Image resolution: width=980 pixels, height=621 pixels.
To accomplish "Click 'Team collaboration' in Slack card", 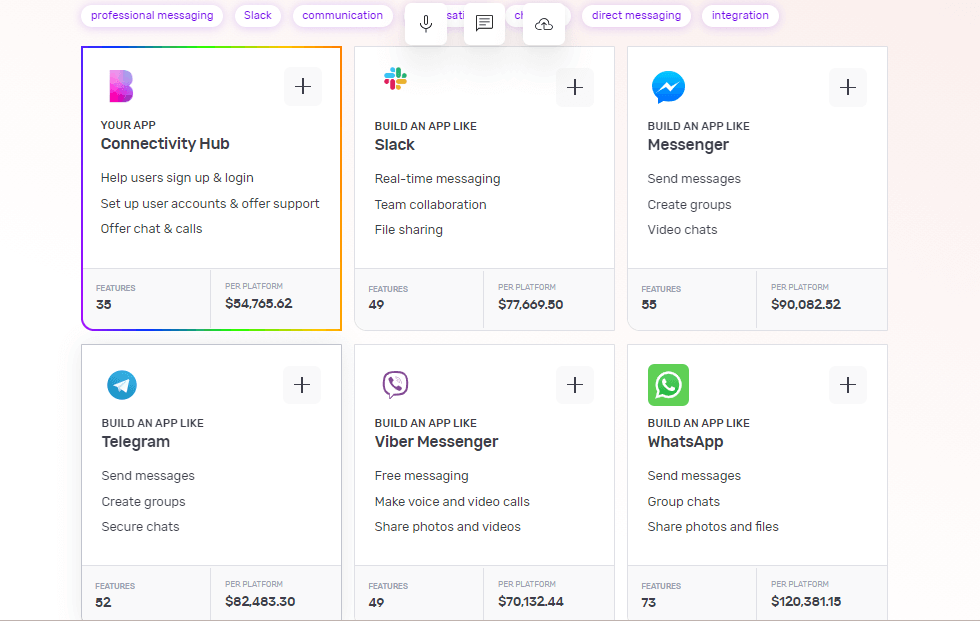I will click(430, 205).
